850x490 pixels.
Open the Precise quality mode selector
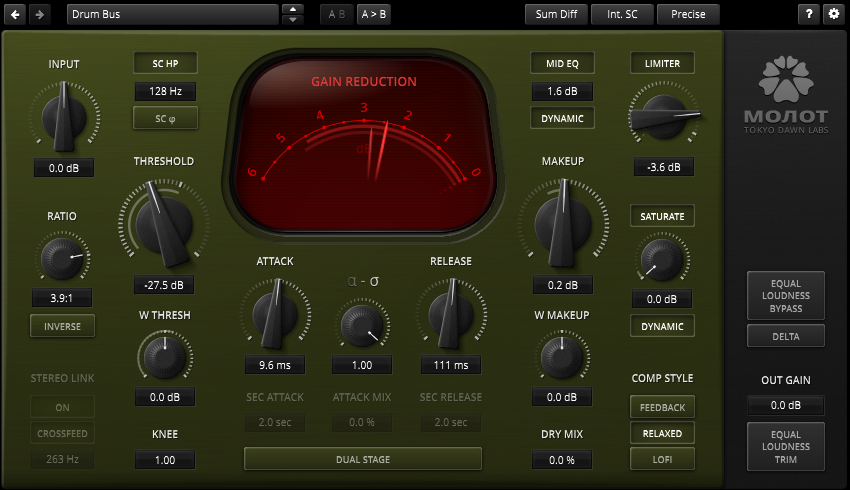coord(688,14)
